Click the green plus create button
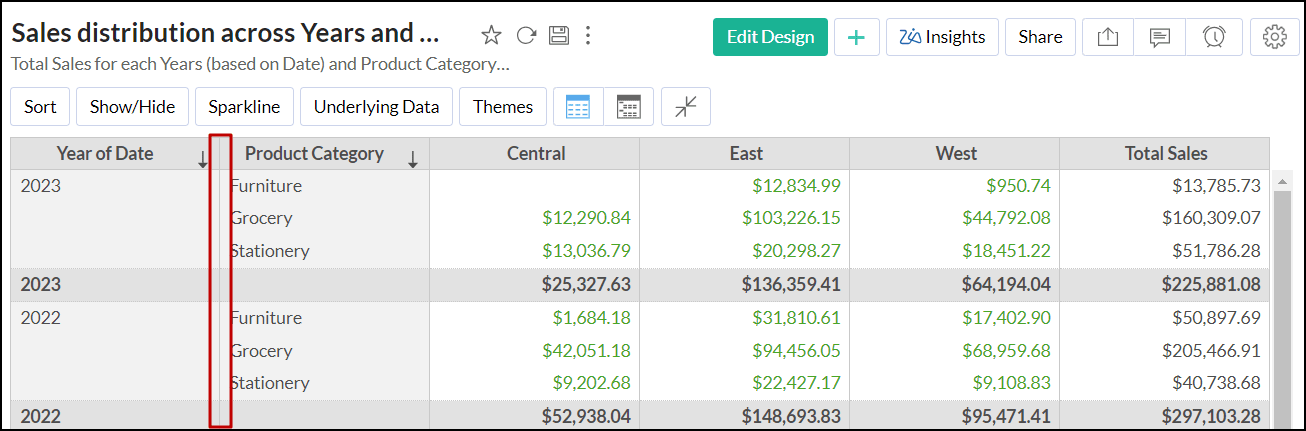This screenshot has width=1306, height=431. (x=856, y=37)
